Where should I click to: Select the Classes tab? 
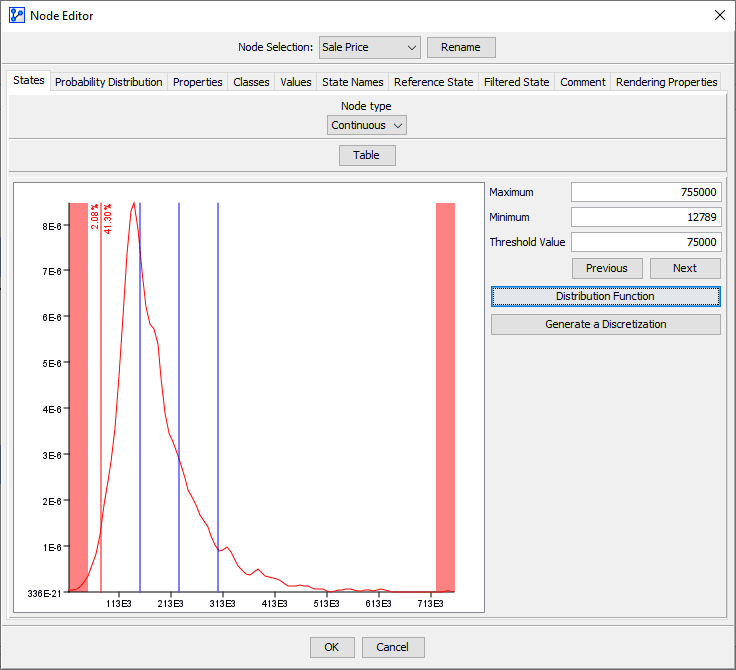(x=251, y=82)
